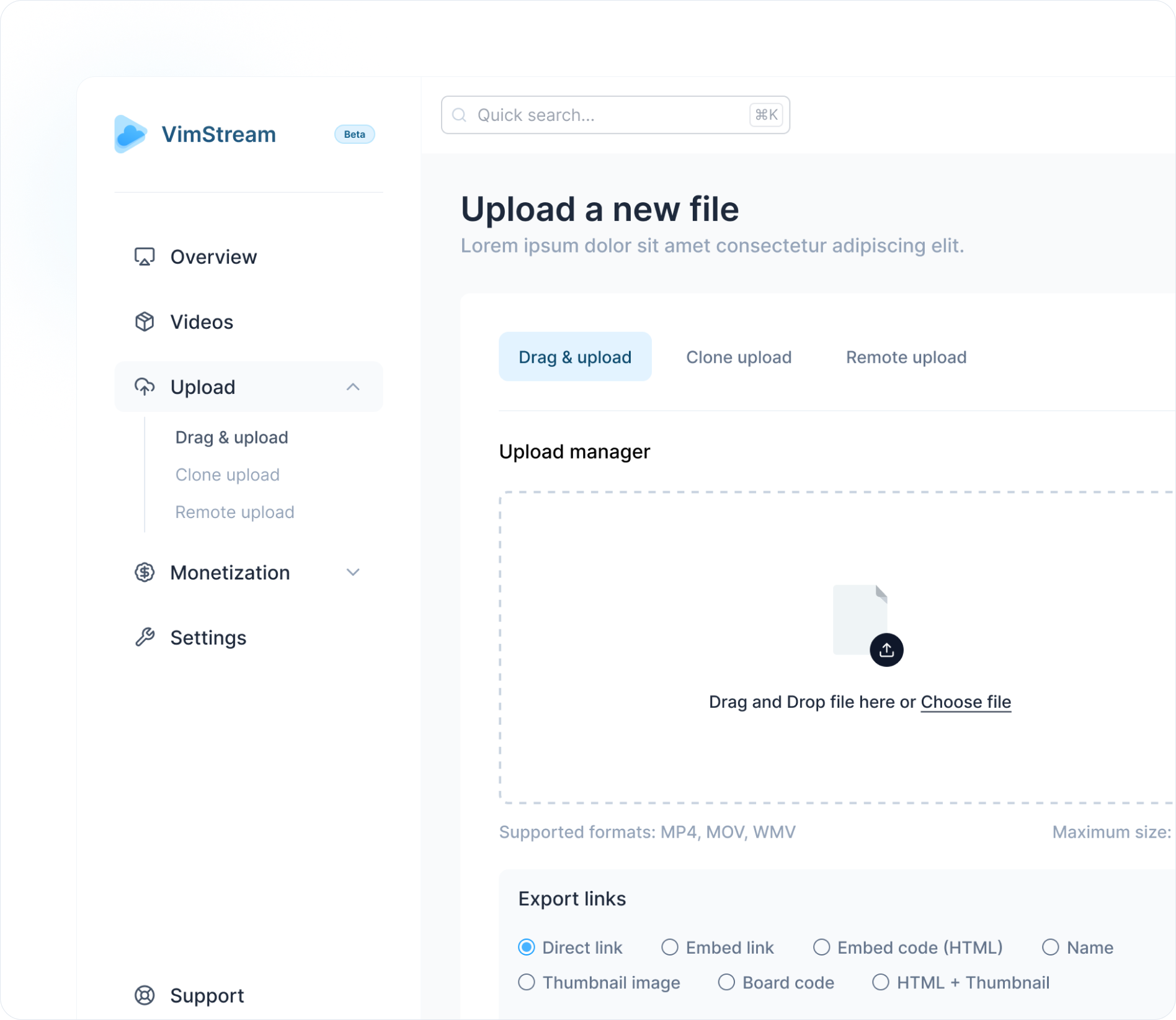
Task: Click the Settings wrench icon
Action: click(x=145, y=637)
